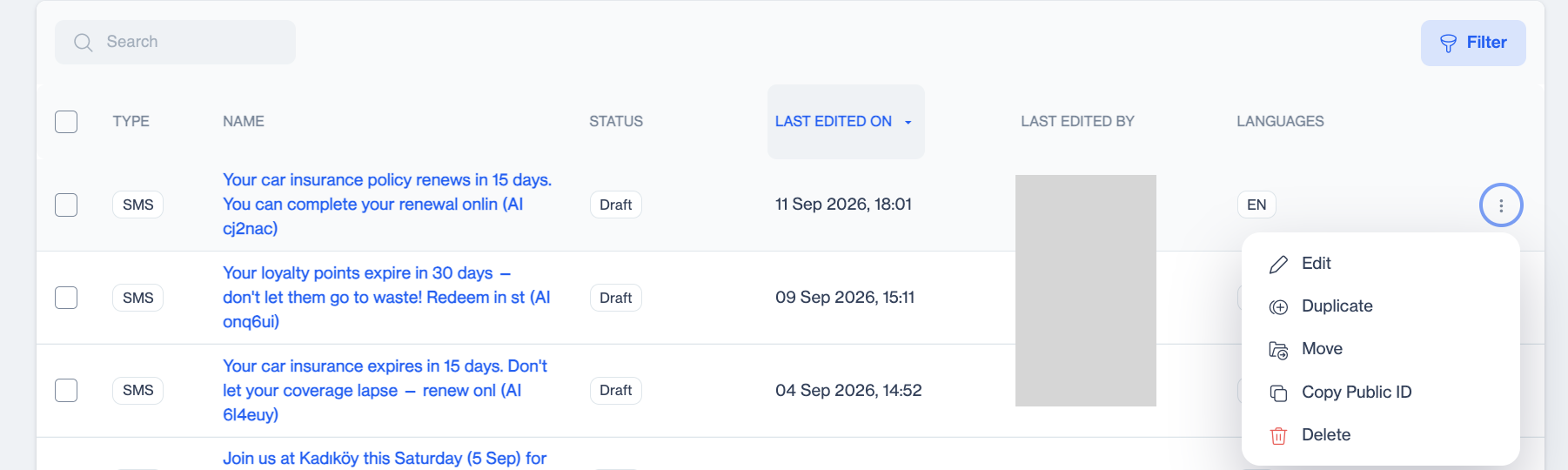Click the red Delete trash icon

pos(1278,436)
